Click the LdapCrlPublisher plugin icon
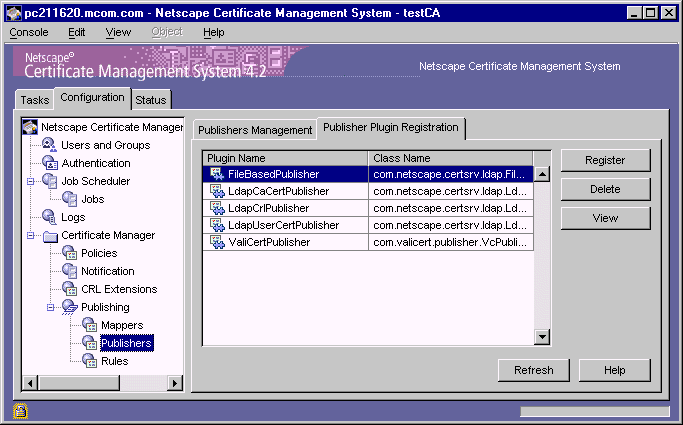The image size is (683, 425). [x=217, y=208]
